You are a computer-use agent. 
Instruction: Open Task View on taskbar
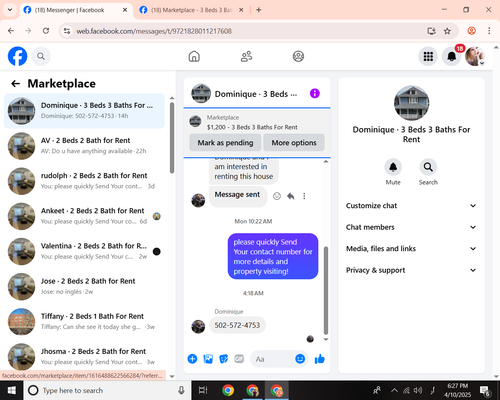[x=203, y=390]
